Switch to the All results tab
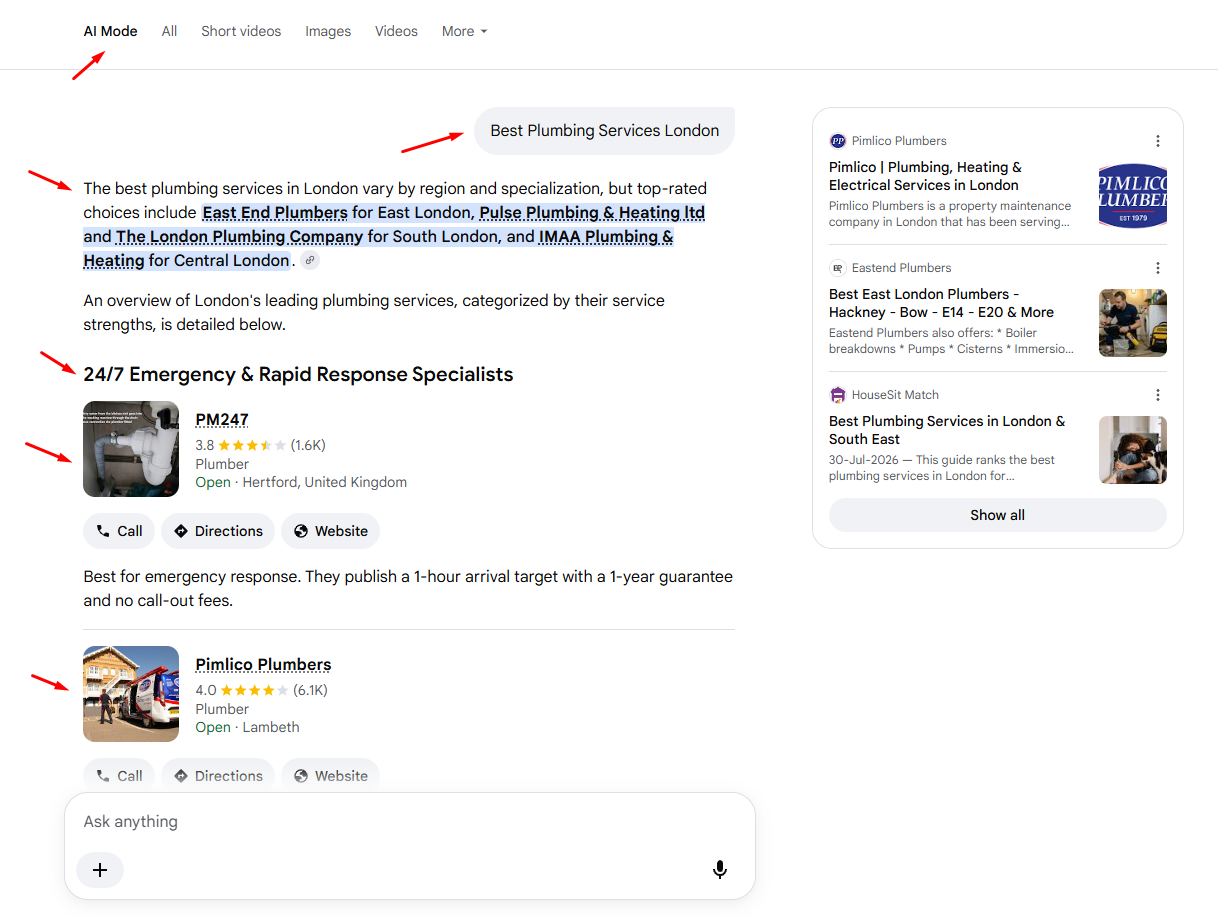Viewport: 1218px width, 917px height. [x=169, y=31]
